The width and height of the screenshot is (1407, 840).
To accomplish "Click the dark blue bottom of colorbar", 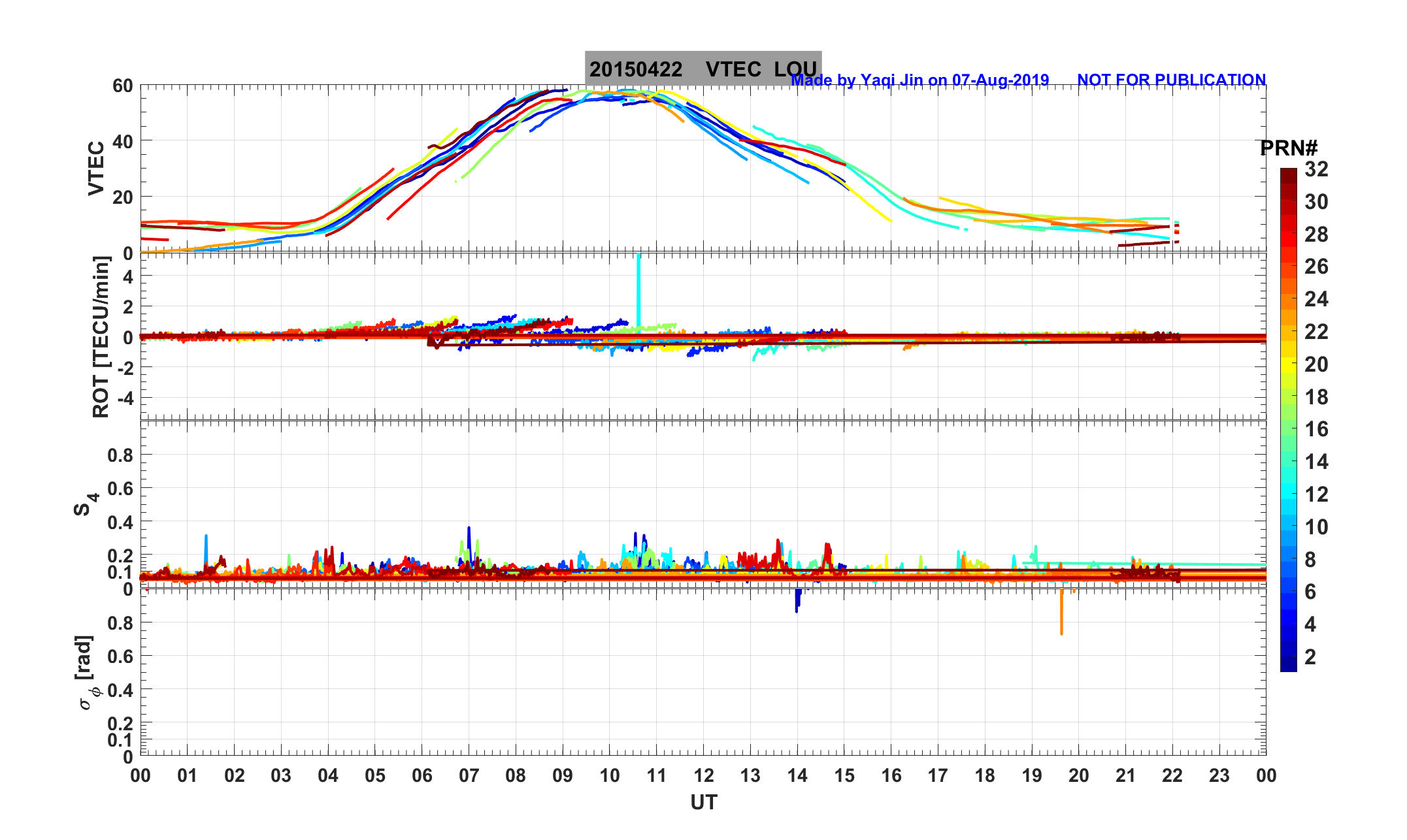I will pos(1288,666).
